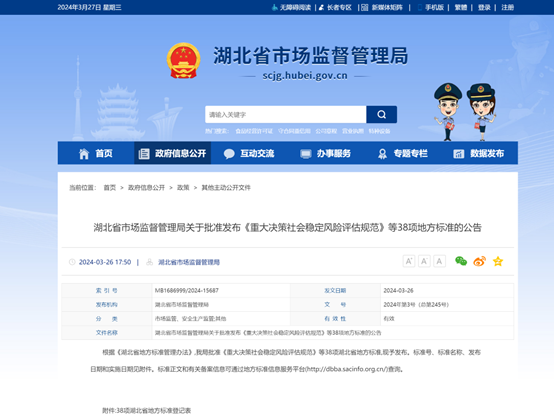Open the 政府信息公开 navigation tab
Image resolution: width=554 pixels, height=416 pixels.
click(172, 153)
